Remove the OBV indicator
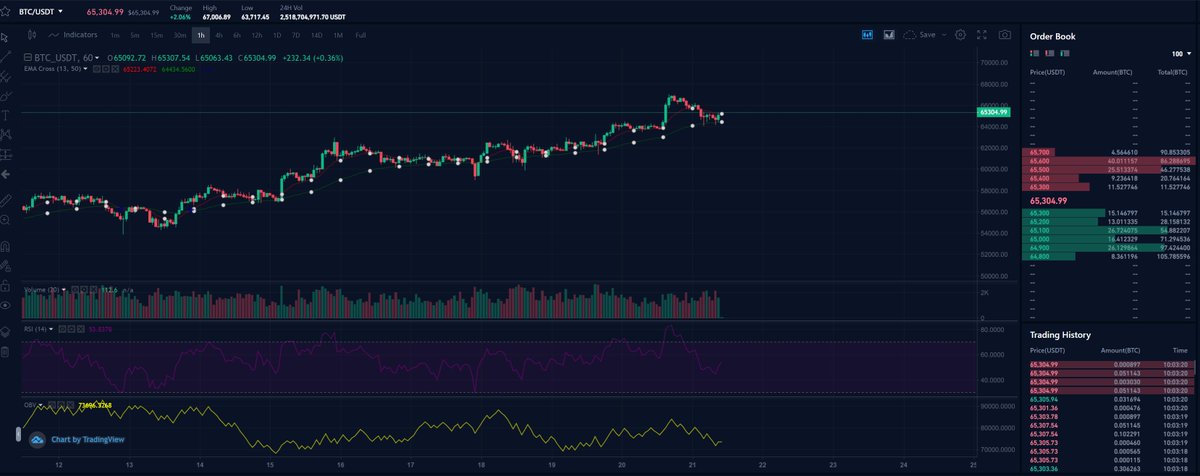 70,405
